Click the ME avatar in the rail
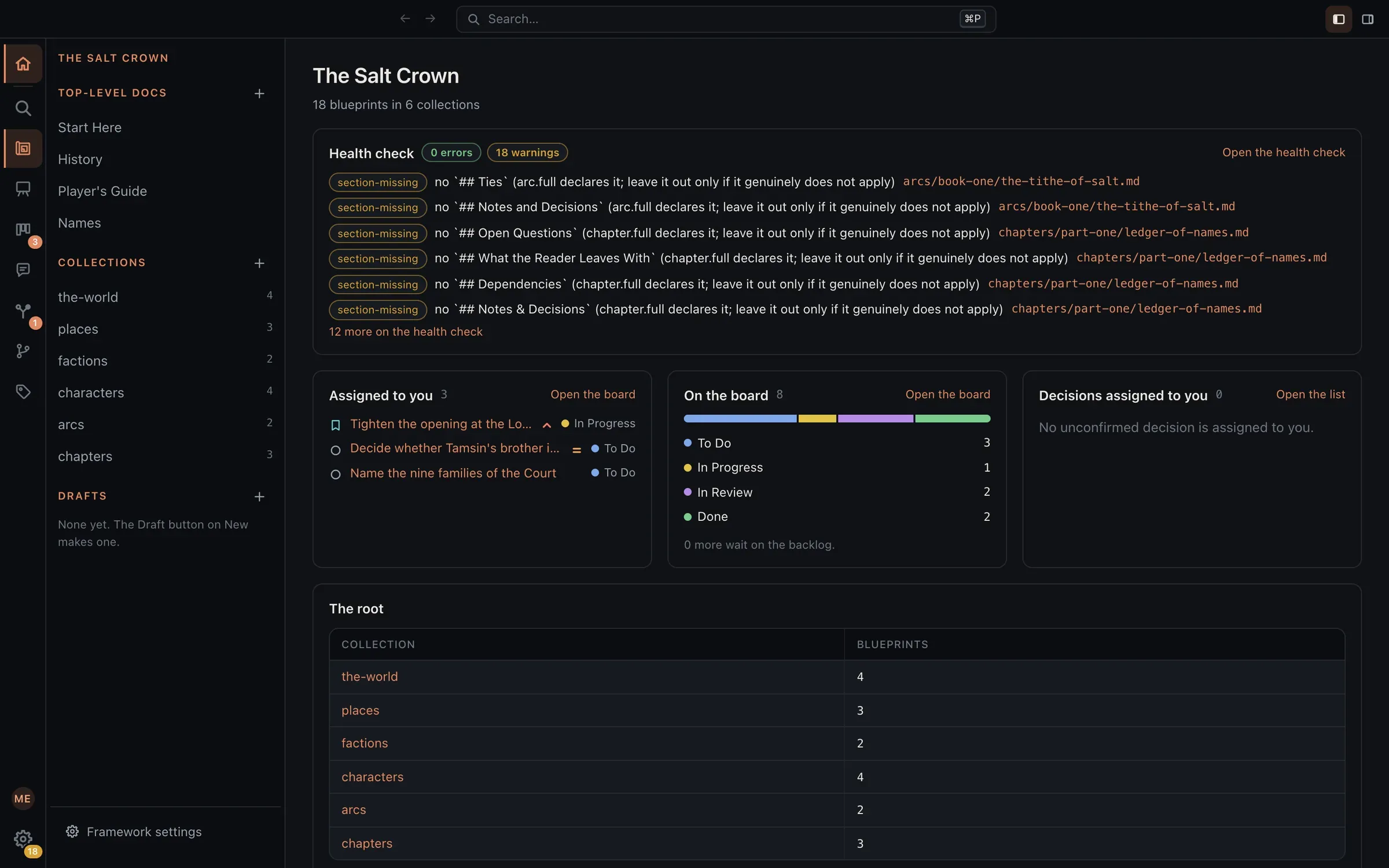1389x868 pixels. [23, 799]
